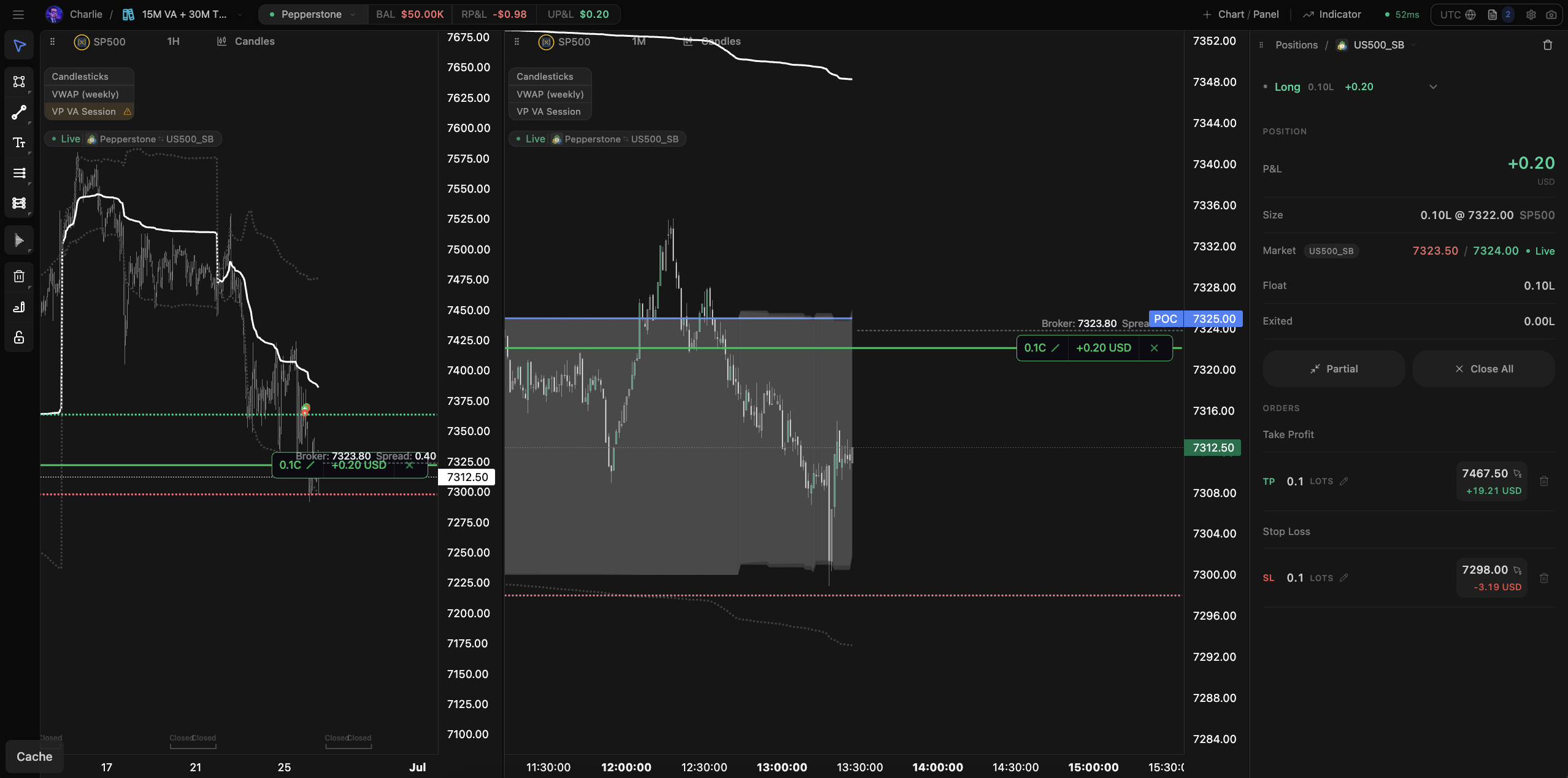Viewport: 1568px width, 778px height.
Task: Change the 1M timeframe selector
Action: (x=639, y=41)
